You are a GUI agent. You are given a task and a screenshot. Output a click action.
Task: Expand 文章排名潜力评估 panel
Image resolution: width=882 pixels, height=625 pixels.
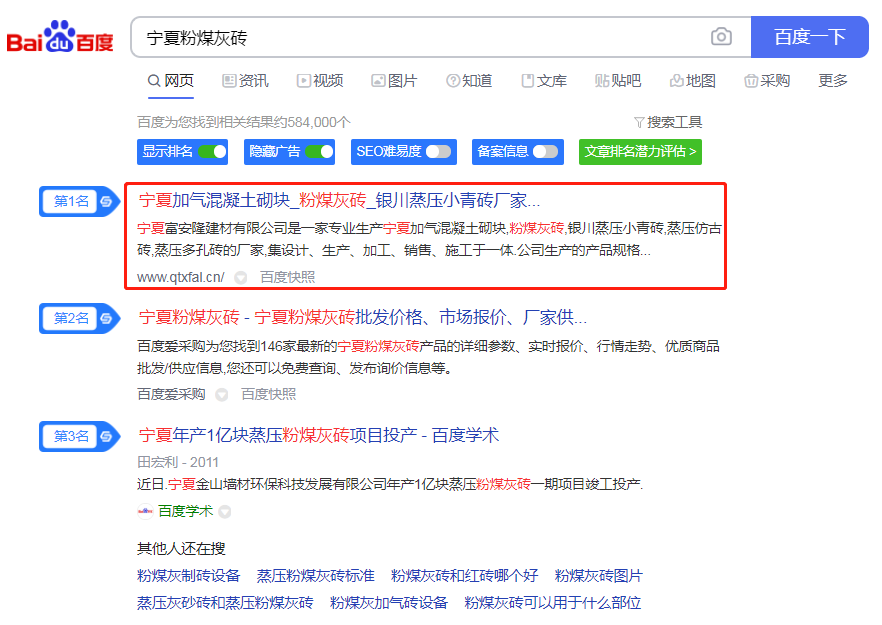click(640, 152)
